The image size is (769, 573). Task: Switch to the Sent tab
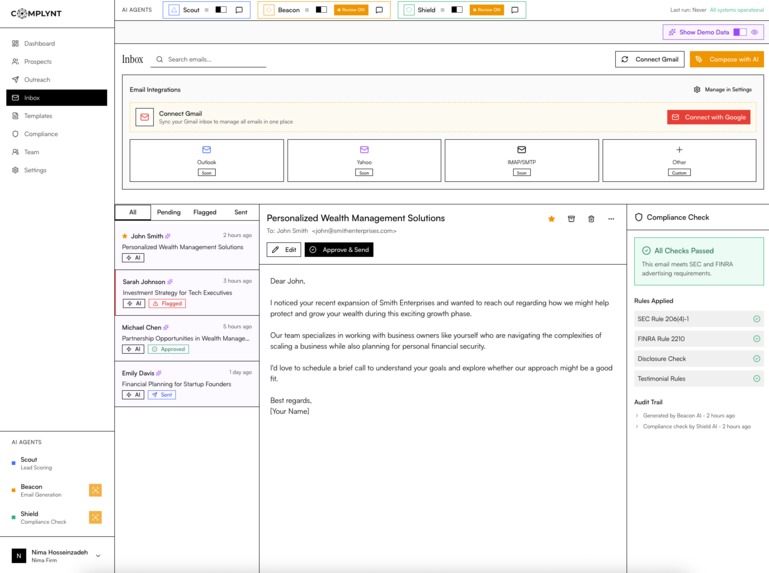[241, 212]
